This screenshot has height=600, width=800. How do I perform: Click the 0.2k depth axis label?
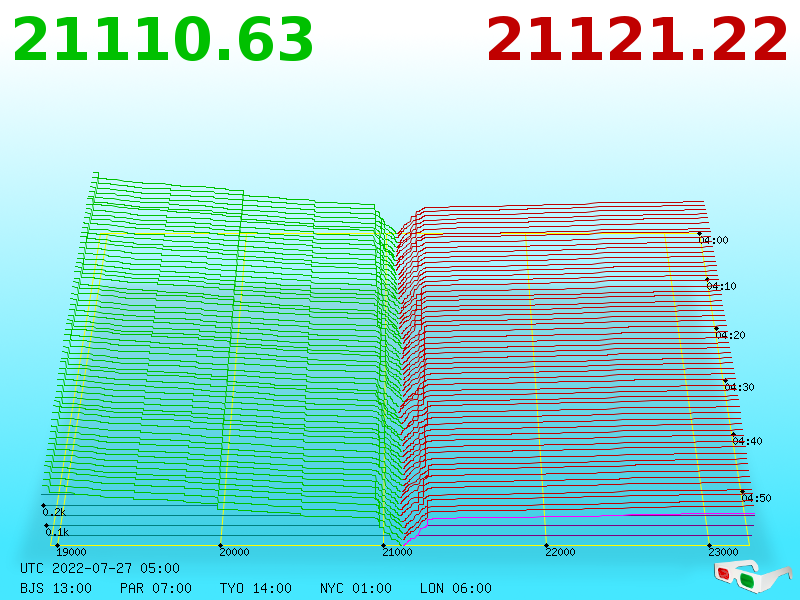[x=54, y=512]
